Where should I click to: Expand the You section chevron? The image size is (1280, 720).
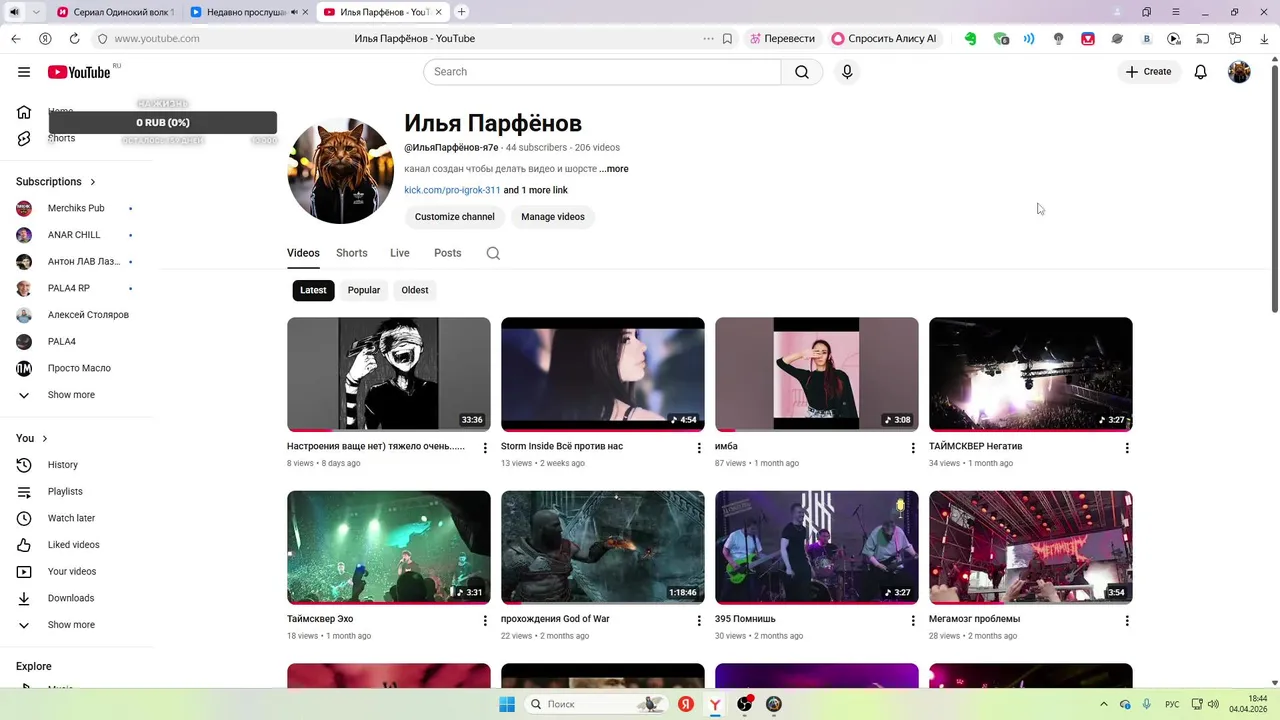[45, 439]
